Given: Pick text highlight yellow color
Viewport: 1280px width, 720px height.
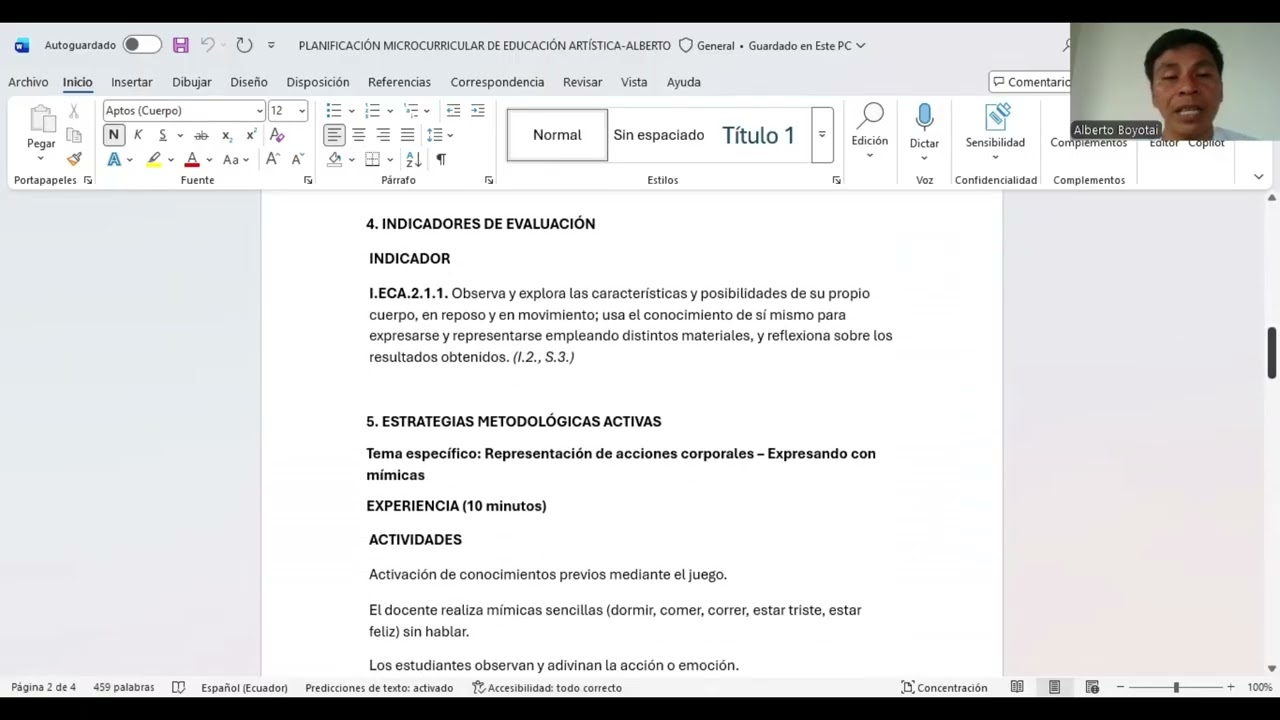Looking at the screenshot, I should [x=154, y=160].
